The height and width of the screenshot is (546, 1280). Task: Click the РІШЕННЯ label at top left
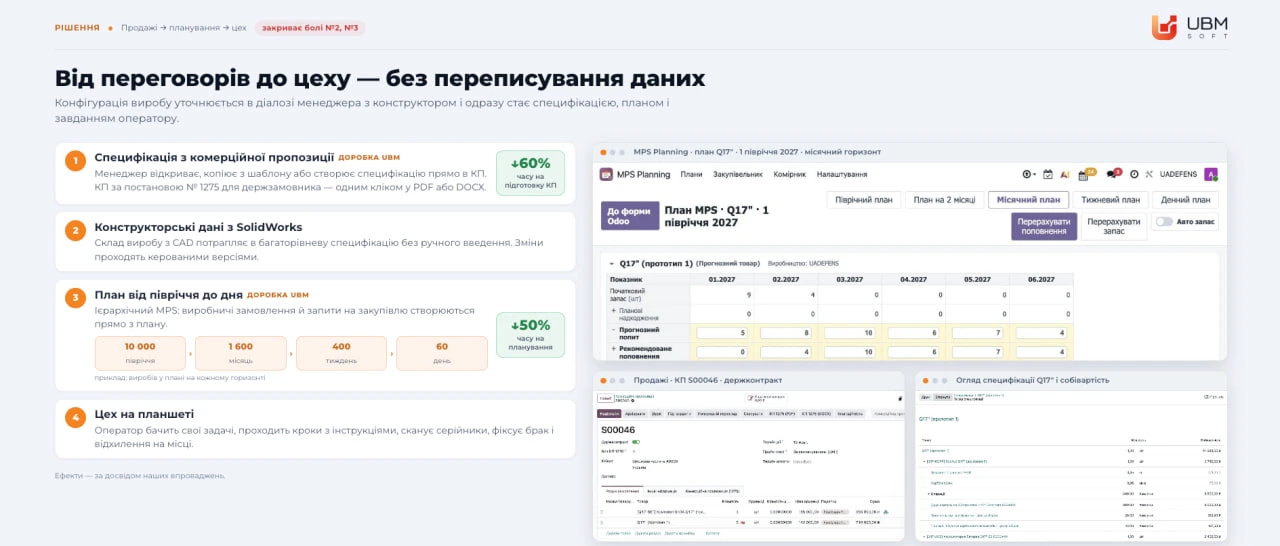tap(77, 28)
